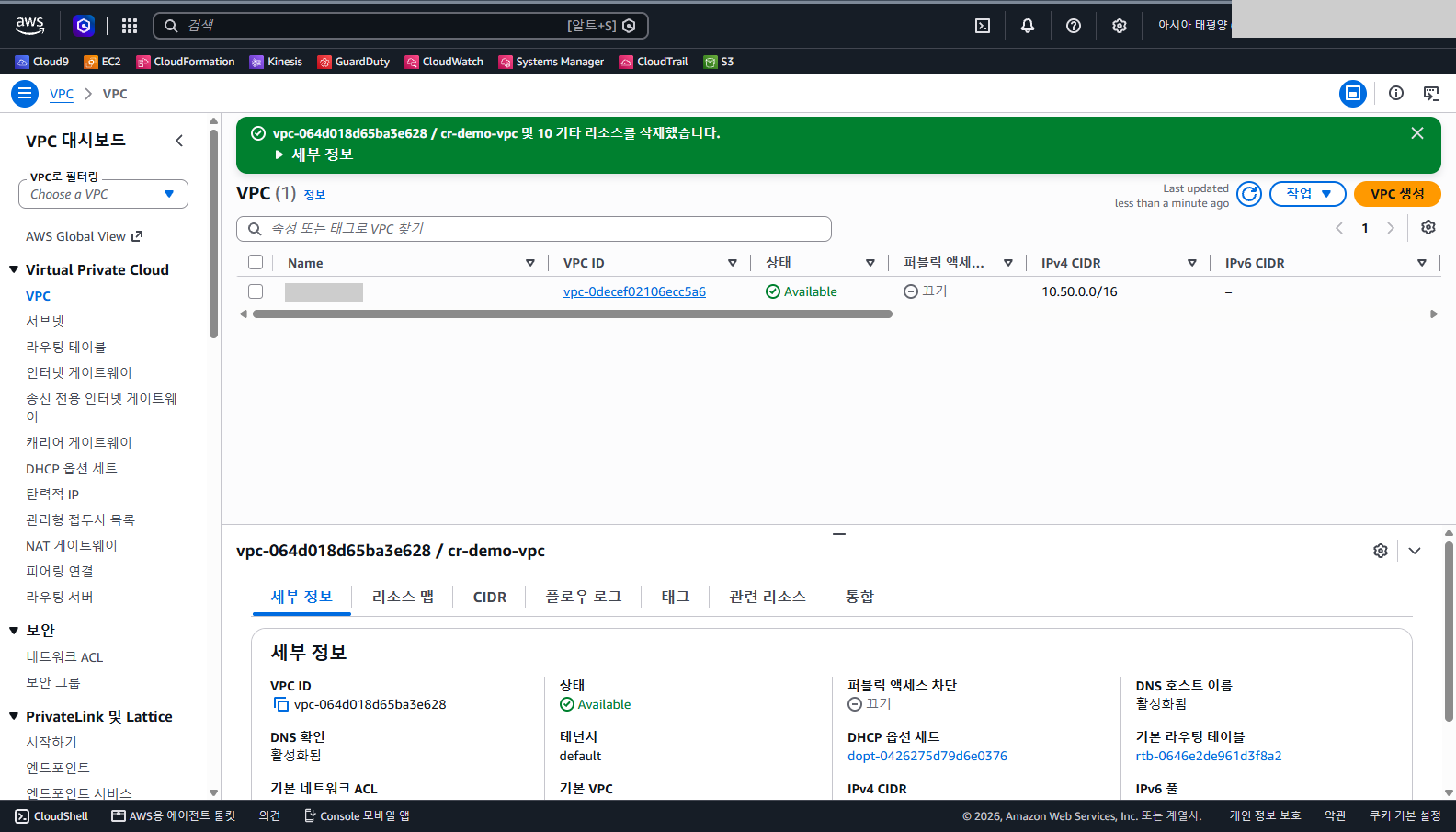Open the Choose a VPC filter dropdown
1456x832 pixels.
(103, 194)
